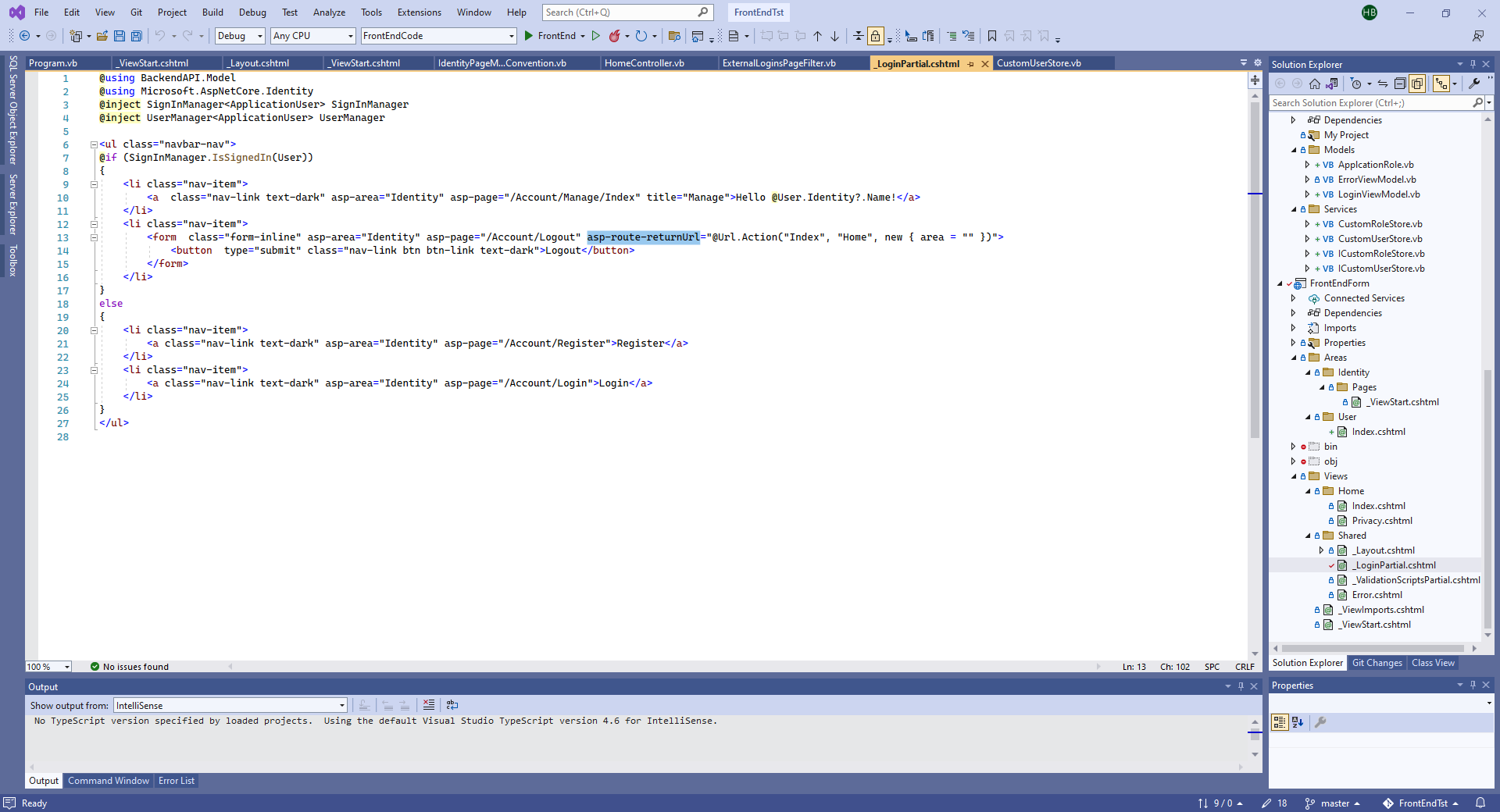
Task: Open notifications bell in status bar
Action: pyautogui.click(x=1480, y=803)
